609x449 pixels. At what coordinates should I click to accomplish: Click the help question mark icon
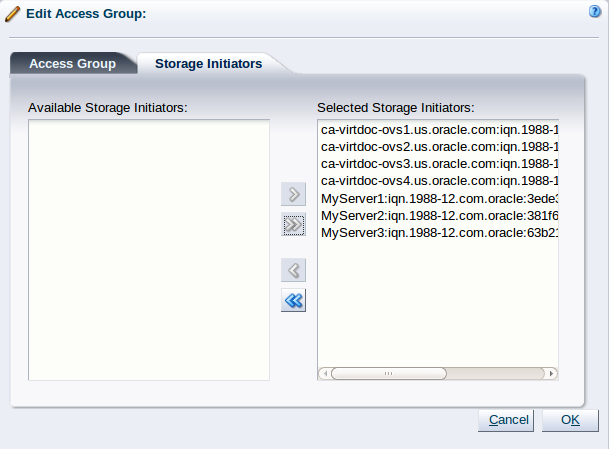click(594, 13)
